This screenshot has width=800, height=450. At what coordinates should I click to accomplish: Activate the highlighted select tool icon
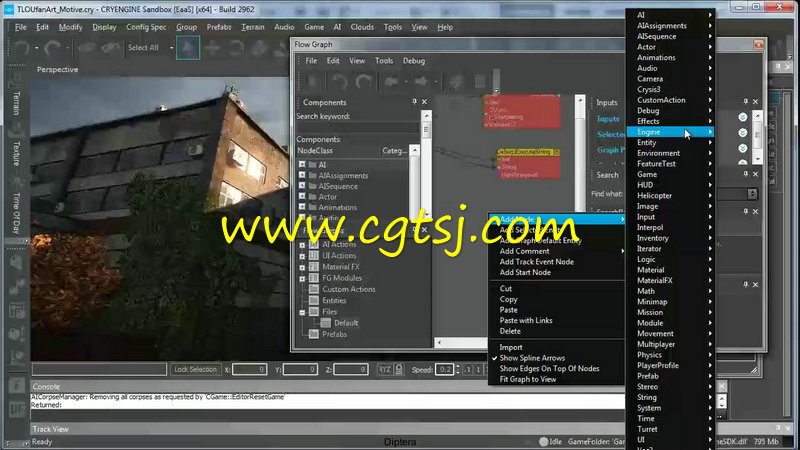[188, 47]
